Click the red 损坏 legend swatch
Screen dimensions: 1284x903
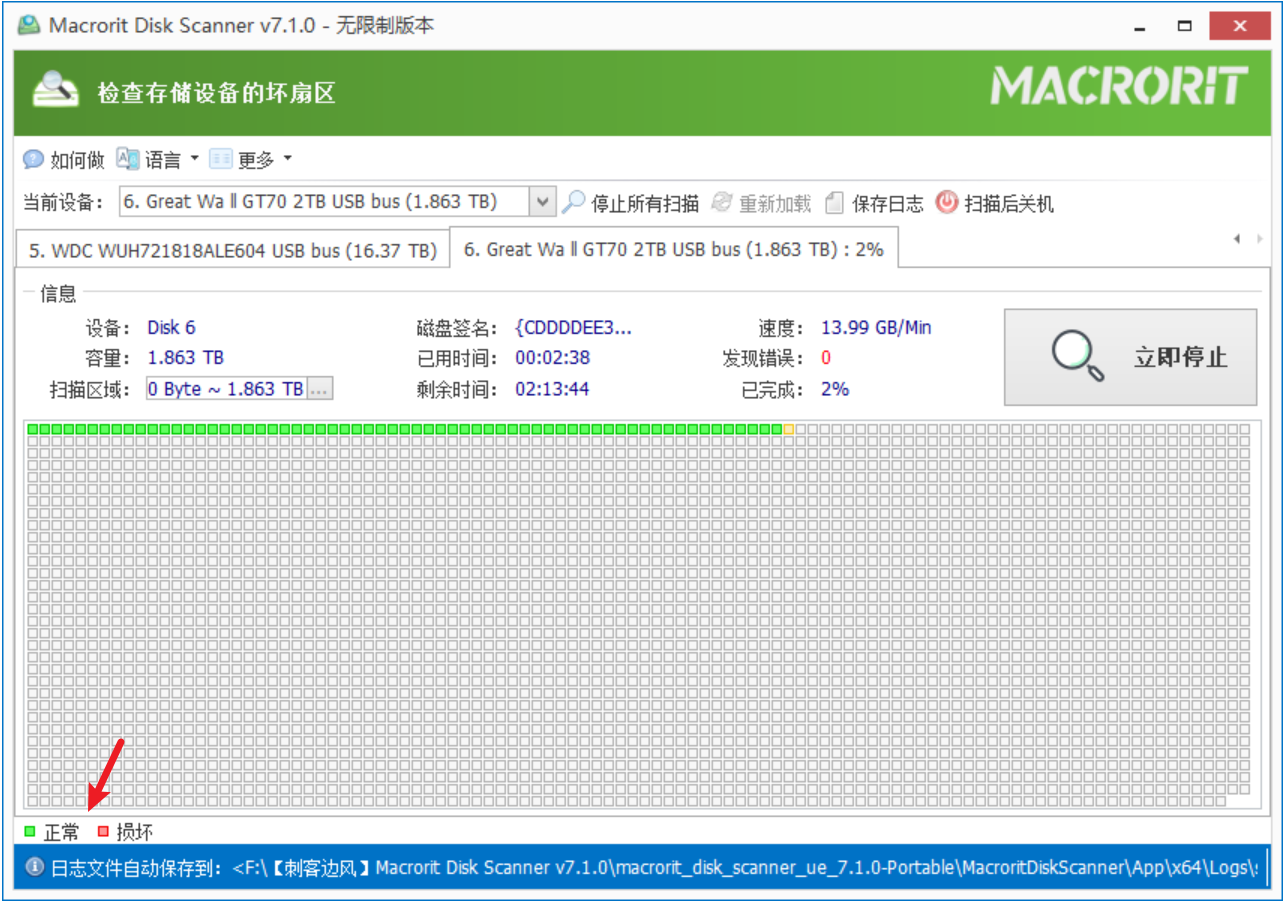[102, 831]
